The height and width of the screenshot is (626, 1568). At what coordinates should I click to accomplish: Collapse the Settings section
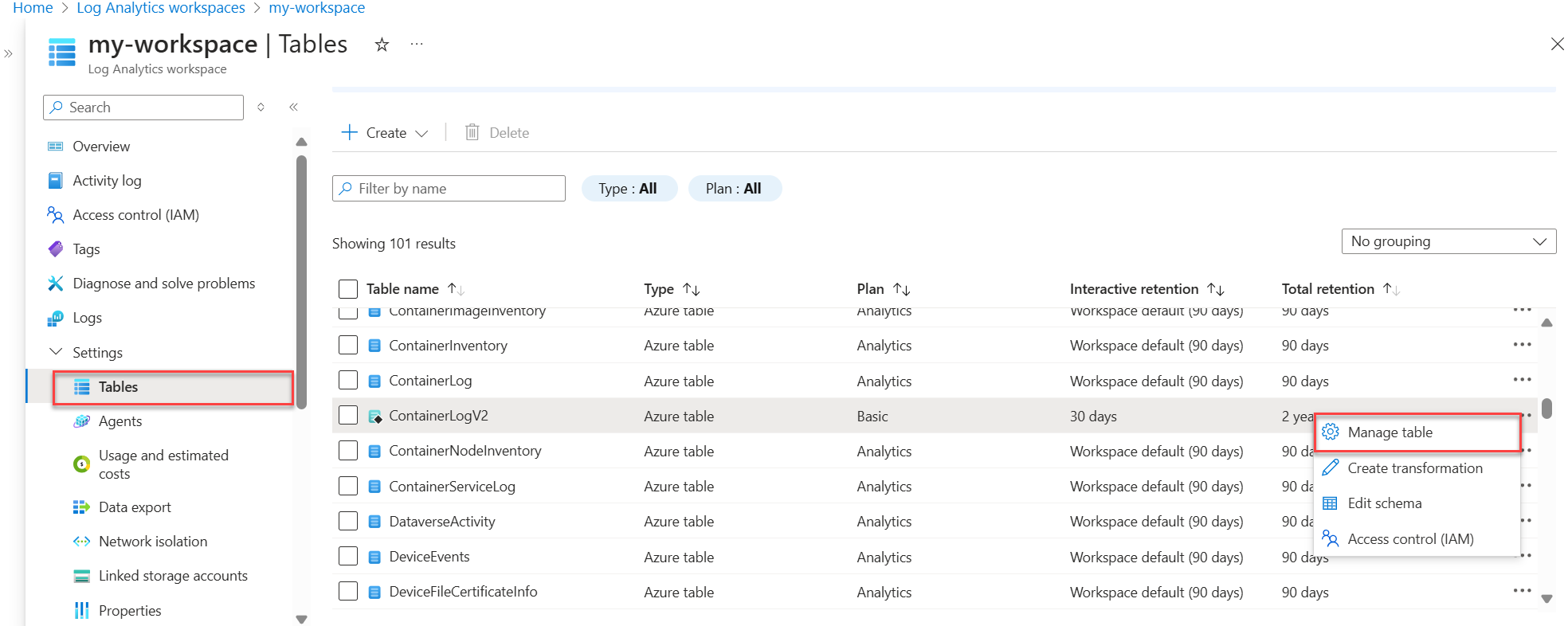click(x=56, y=352)
